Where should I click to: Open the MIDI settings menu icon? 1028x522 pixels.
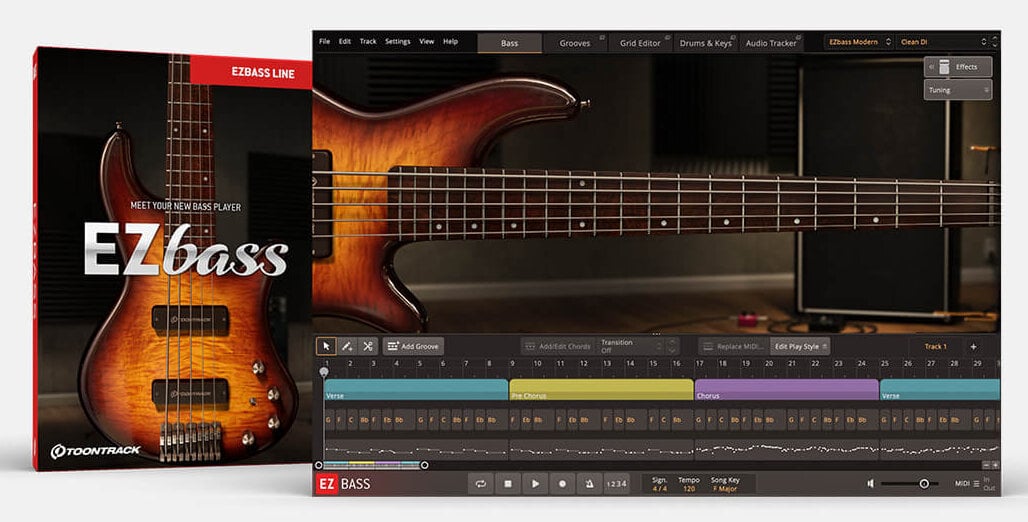point(976,484)
